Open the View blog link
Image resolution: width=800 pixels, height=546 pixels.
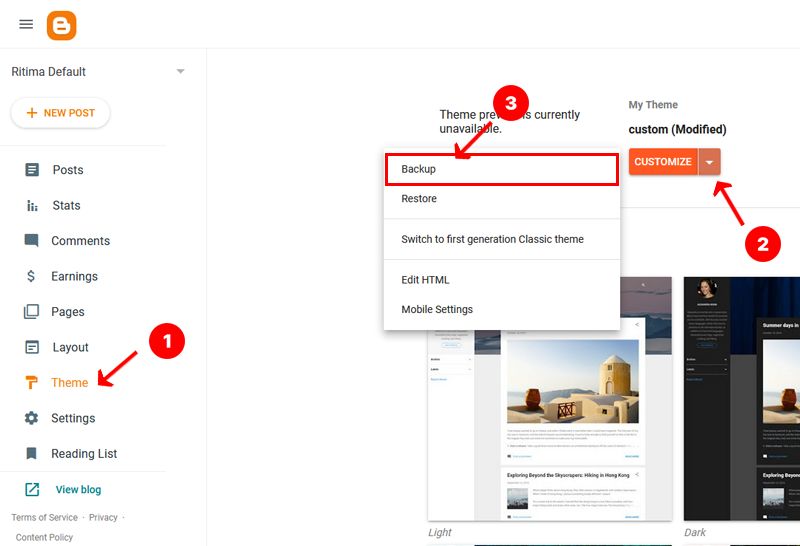(78, 490)
